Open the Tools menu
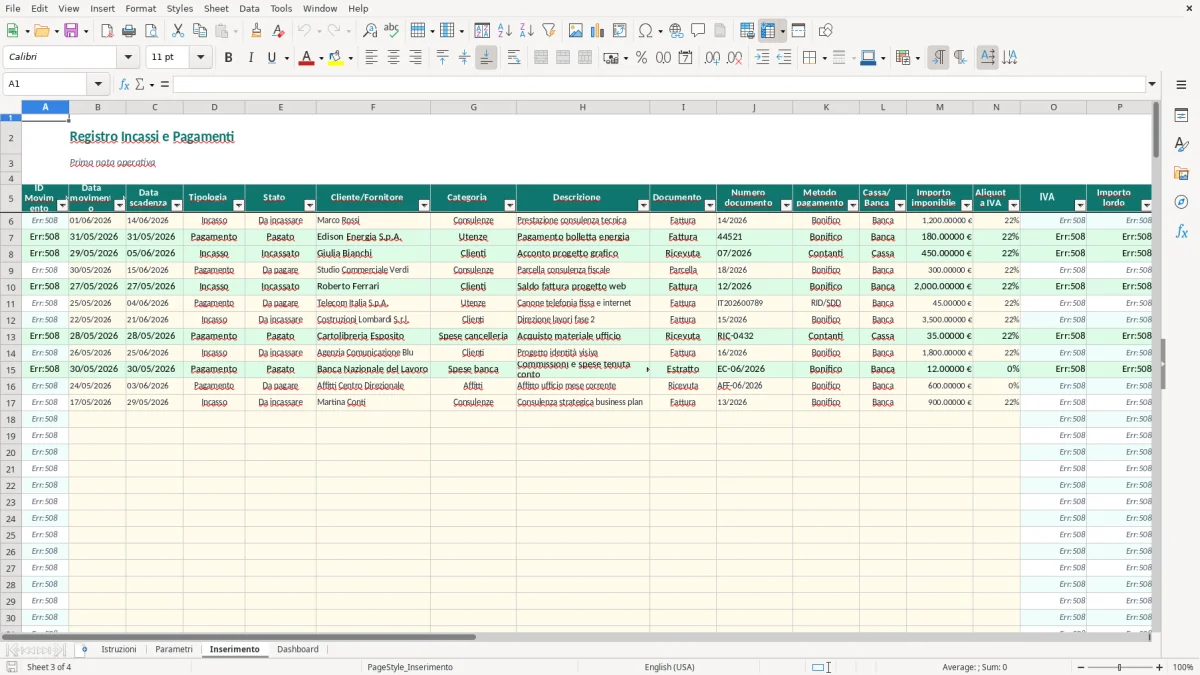Image resolution: width=1200 pixels, height=675 pixels. pos(281,8)
